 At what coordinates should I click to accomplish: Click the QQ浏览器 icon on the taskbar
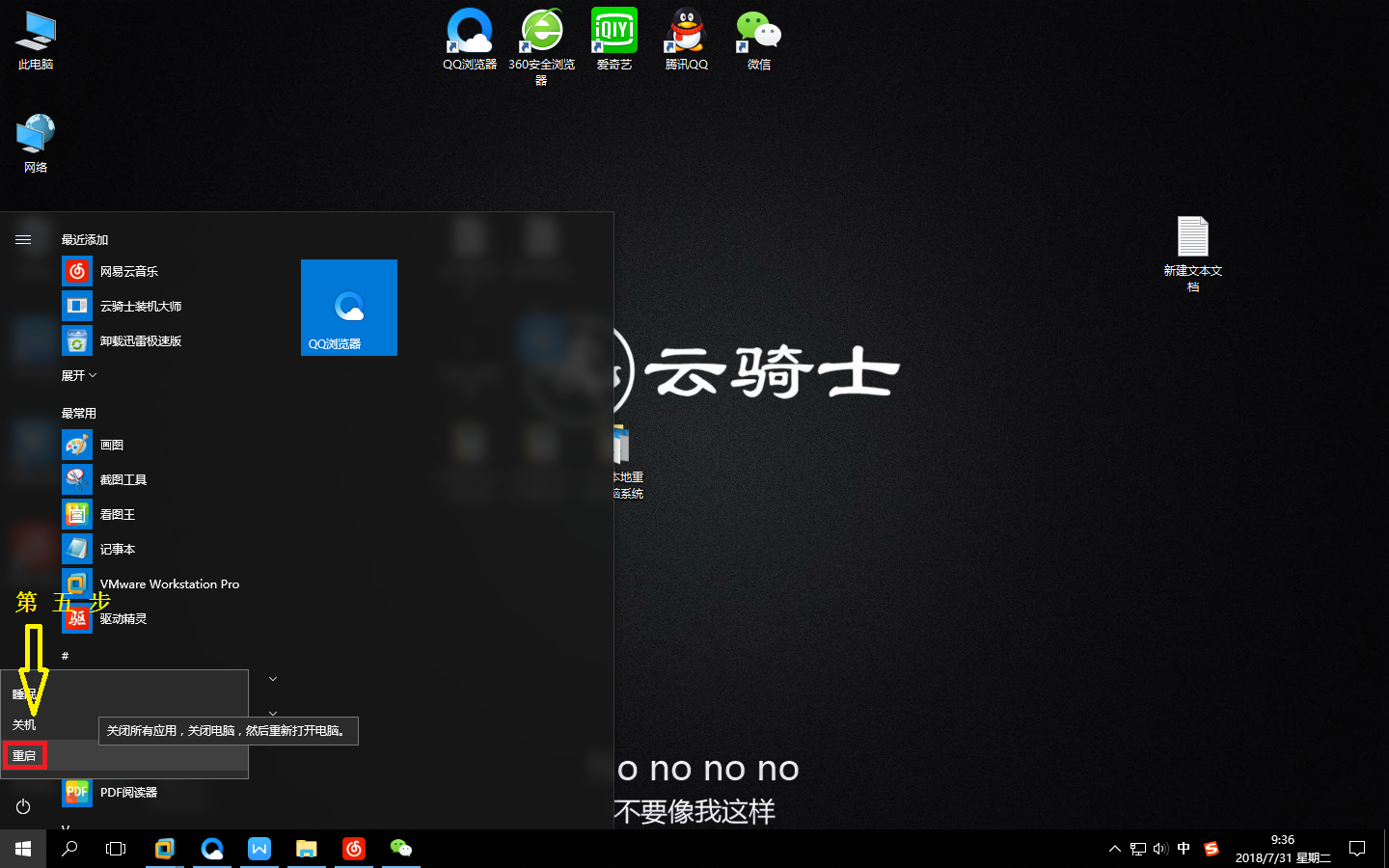[x=212, y=849]
